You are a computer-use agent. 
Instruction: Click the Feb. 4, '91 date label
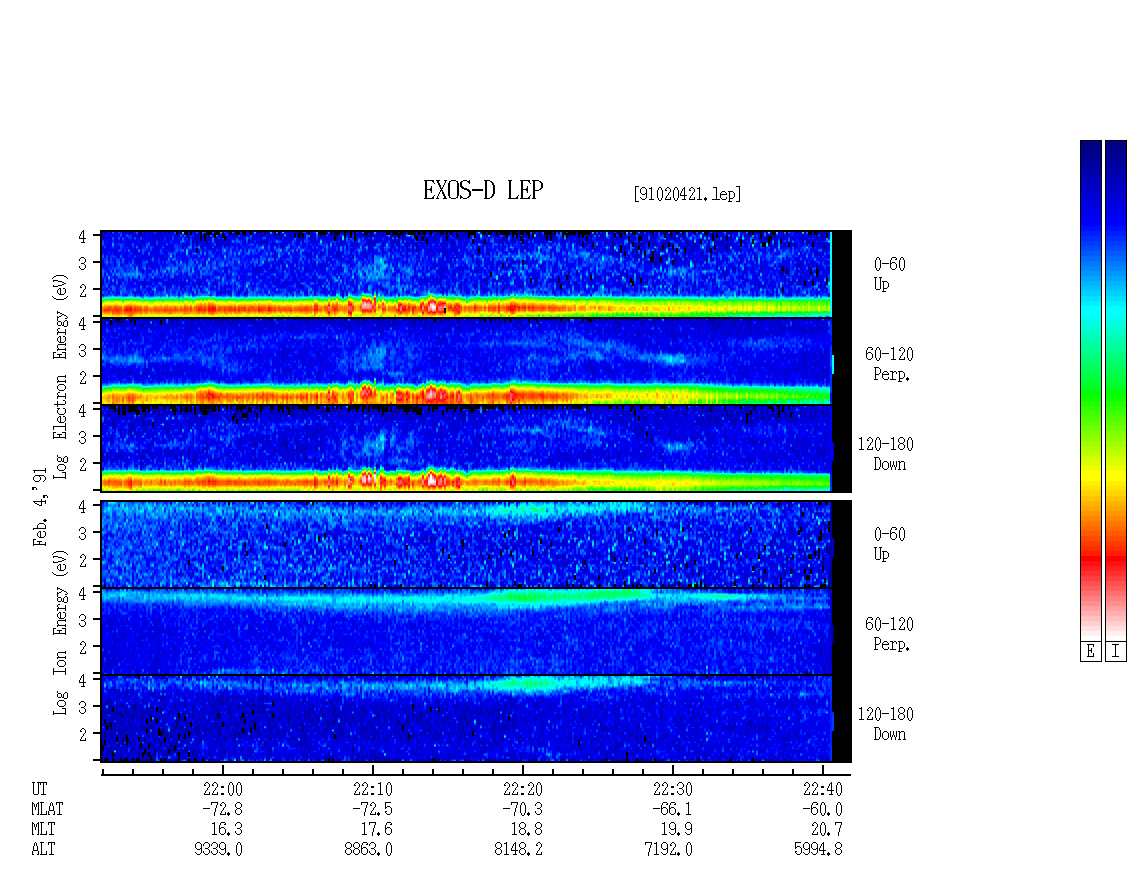tap(40, 507)
